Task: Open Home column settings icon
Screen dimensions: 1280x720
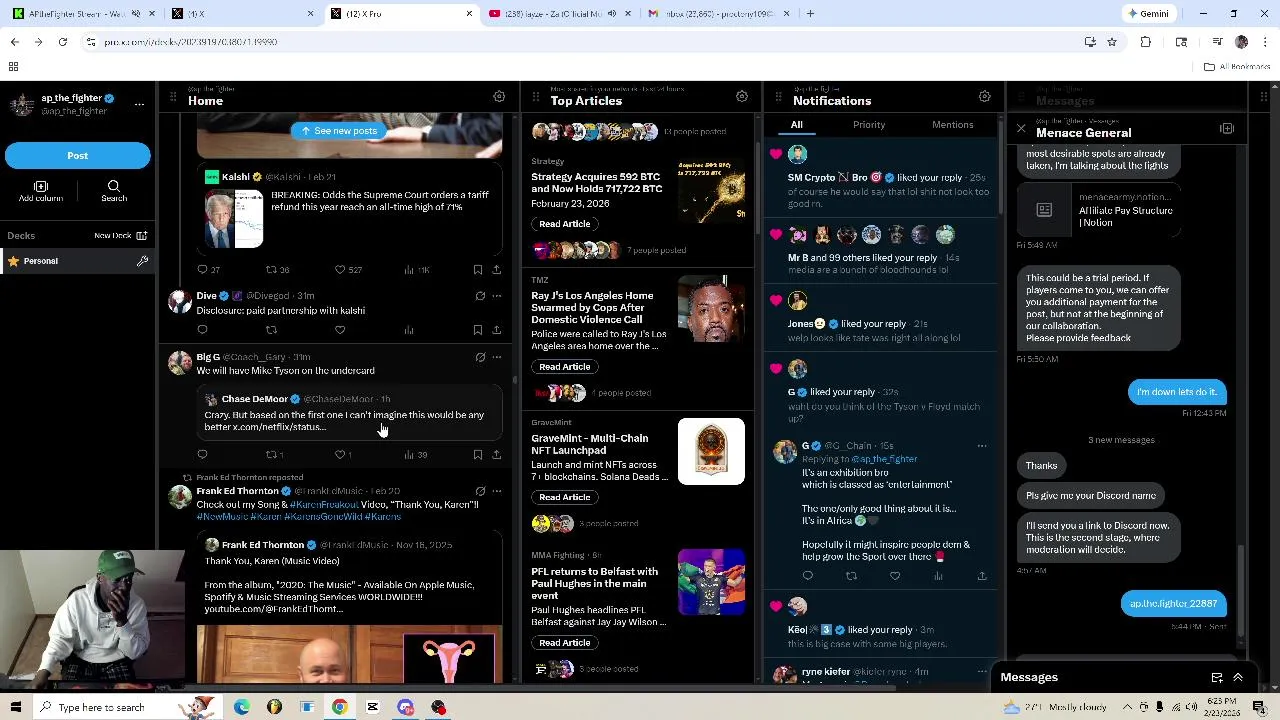Action: (x=499, y=97)
